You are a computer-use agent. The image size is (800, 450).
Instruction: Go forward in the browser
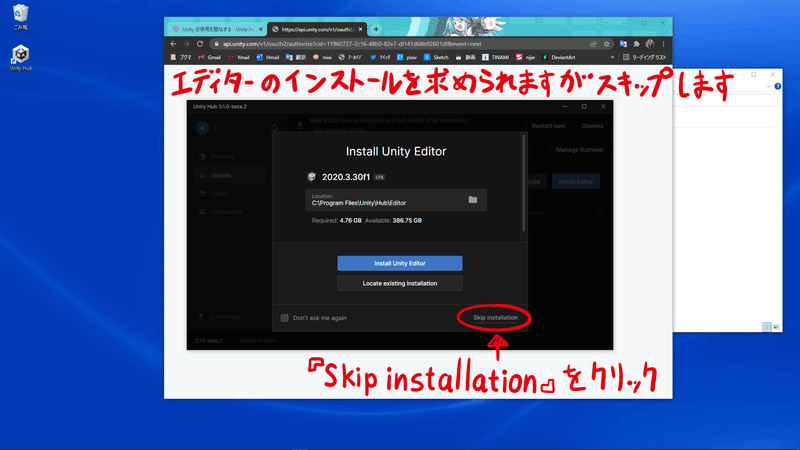(187, 44)
